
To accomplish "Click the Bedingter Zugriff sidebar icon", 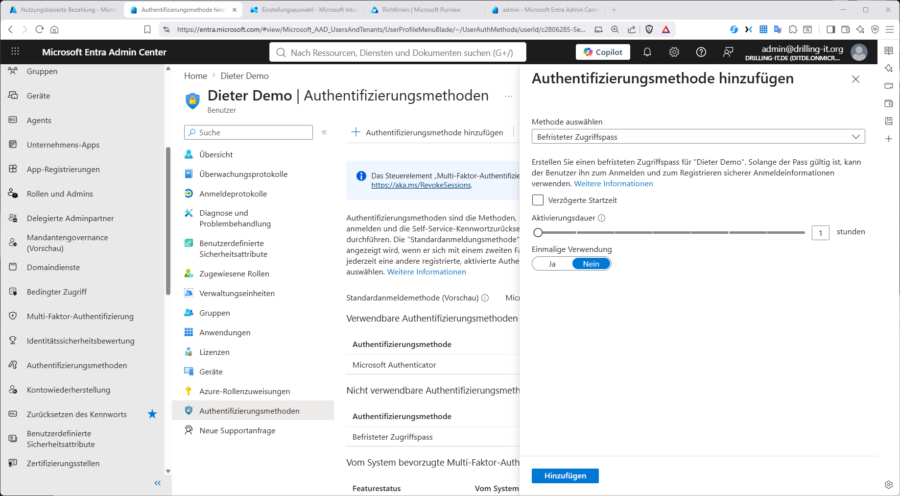I will (x=13, y=292).
